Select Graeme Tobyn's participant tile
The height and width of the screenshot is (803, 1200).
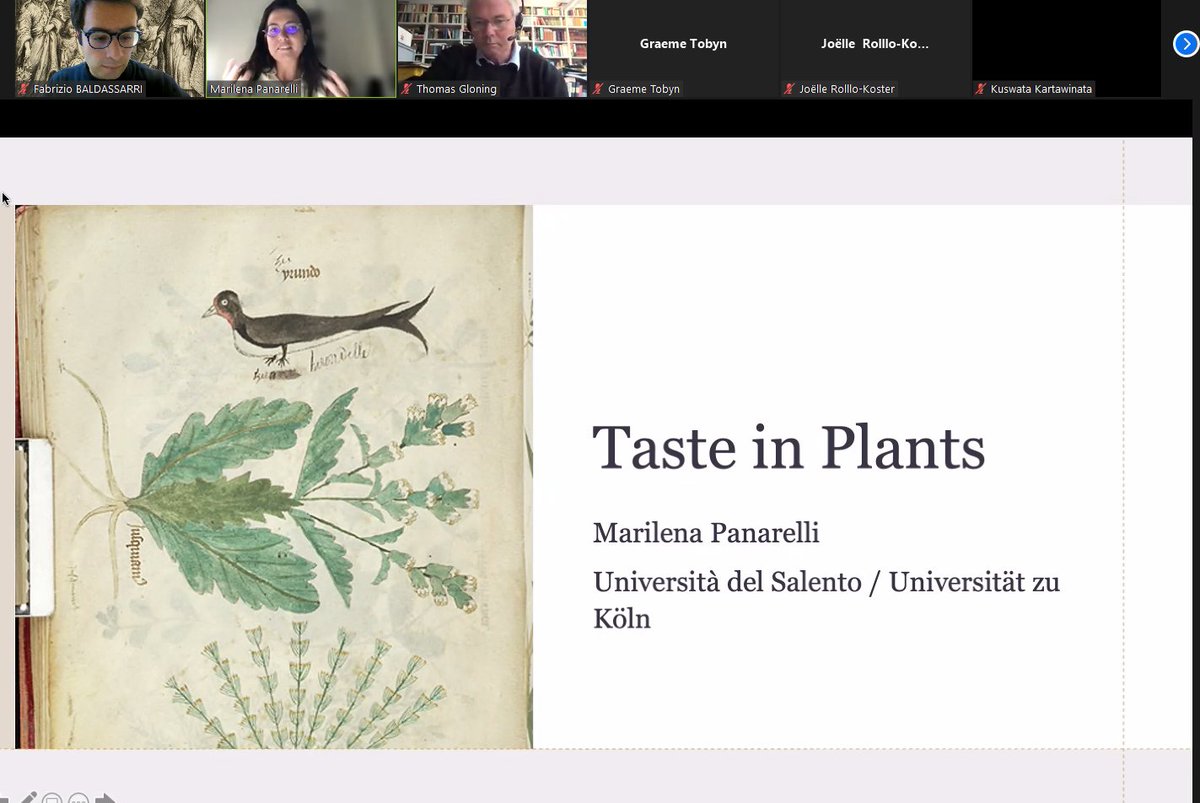point(683,48)
